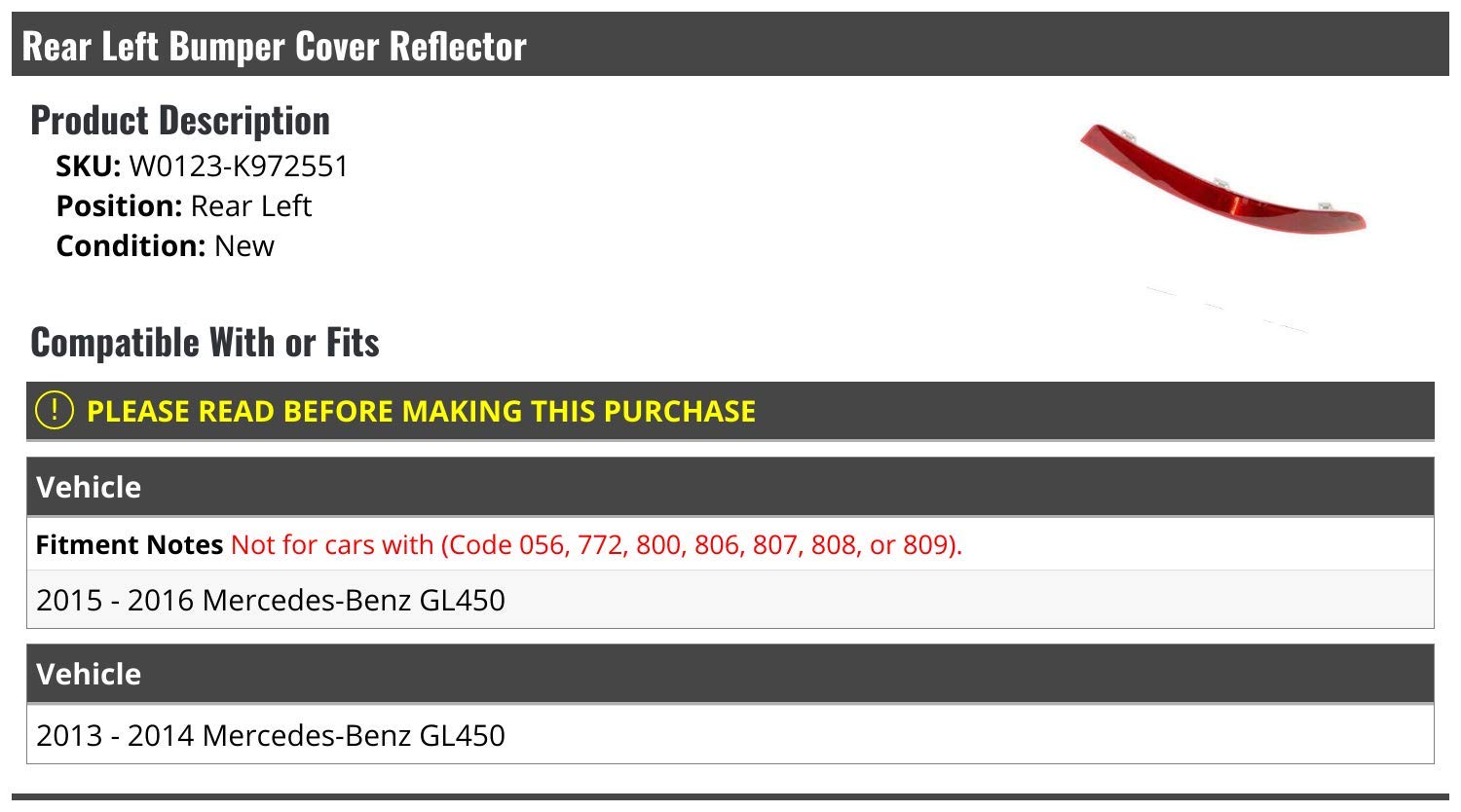Viewport: 1461px width, 812px height.
Task: Click the red fitment code exclusion note
Action: tap(596, 544)
